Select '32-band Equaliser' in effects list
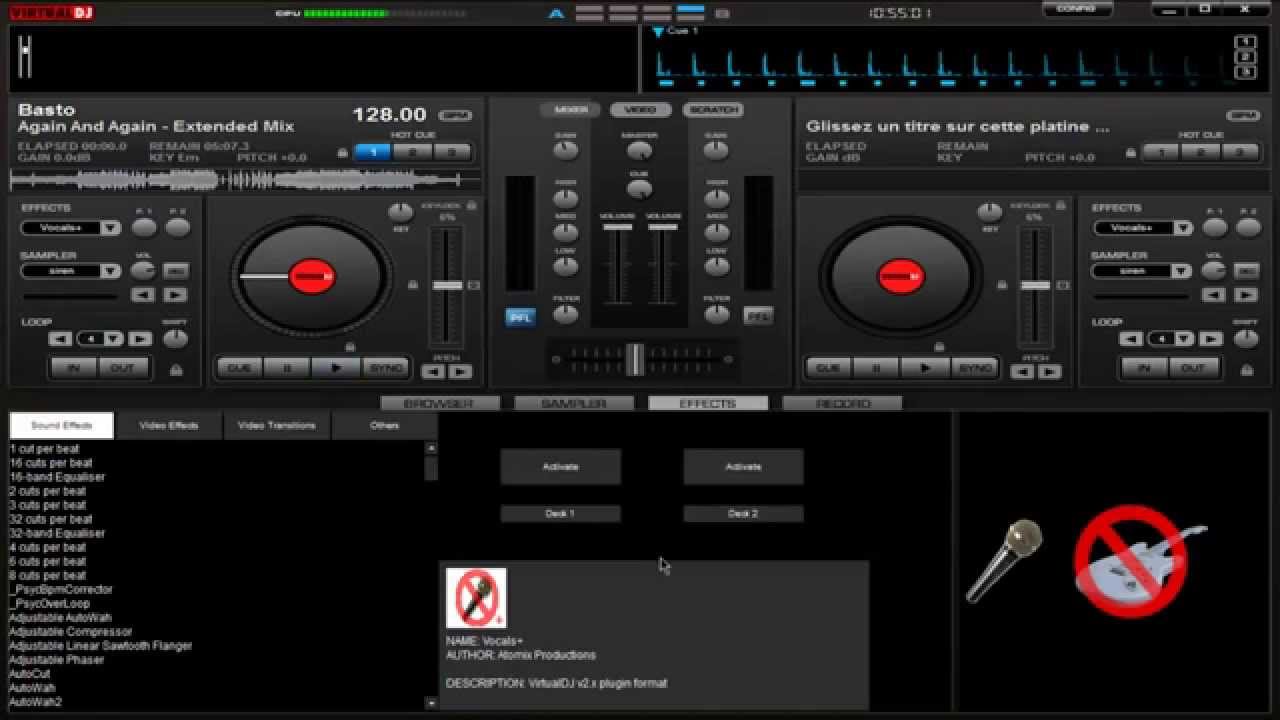Image resolution: width=1280 pixels, height=720 pixels. 57,533
